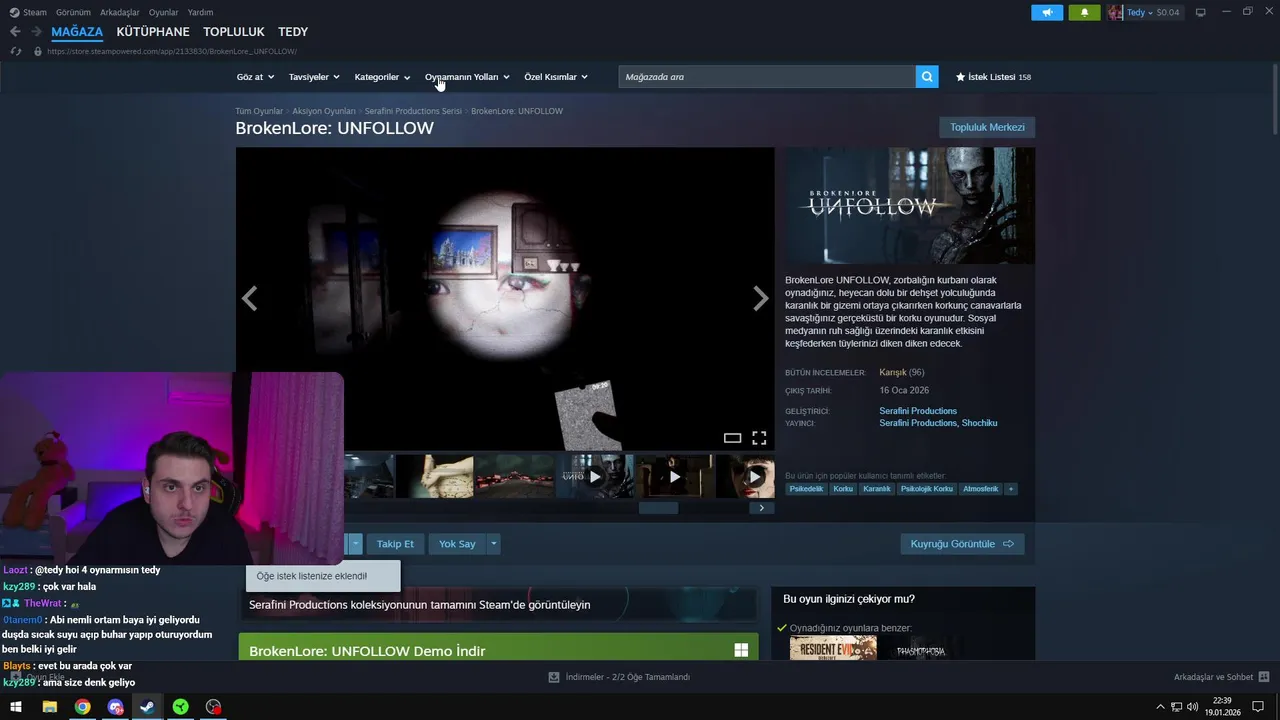
Task: Expand the Oynamanın Yolları dropdown
Action: coord(467,77)
